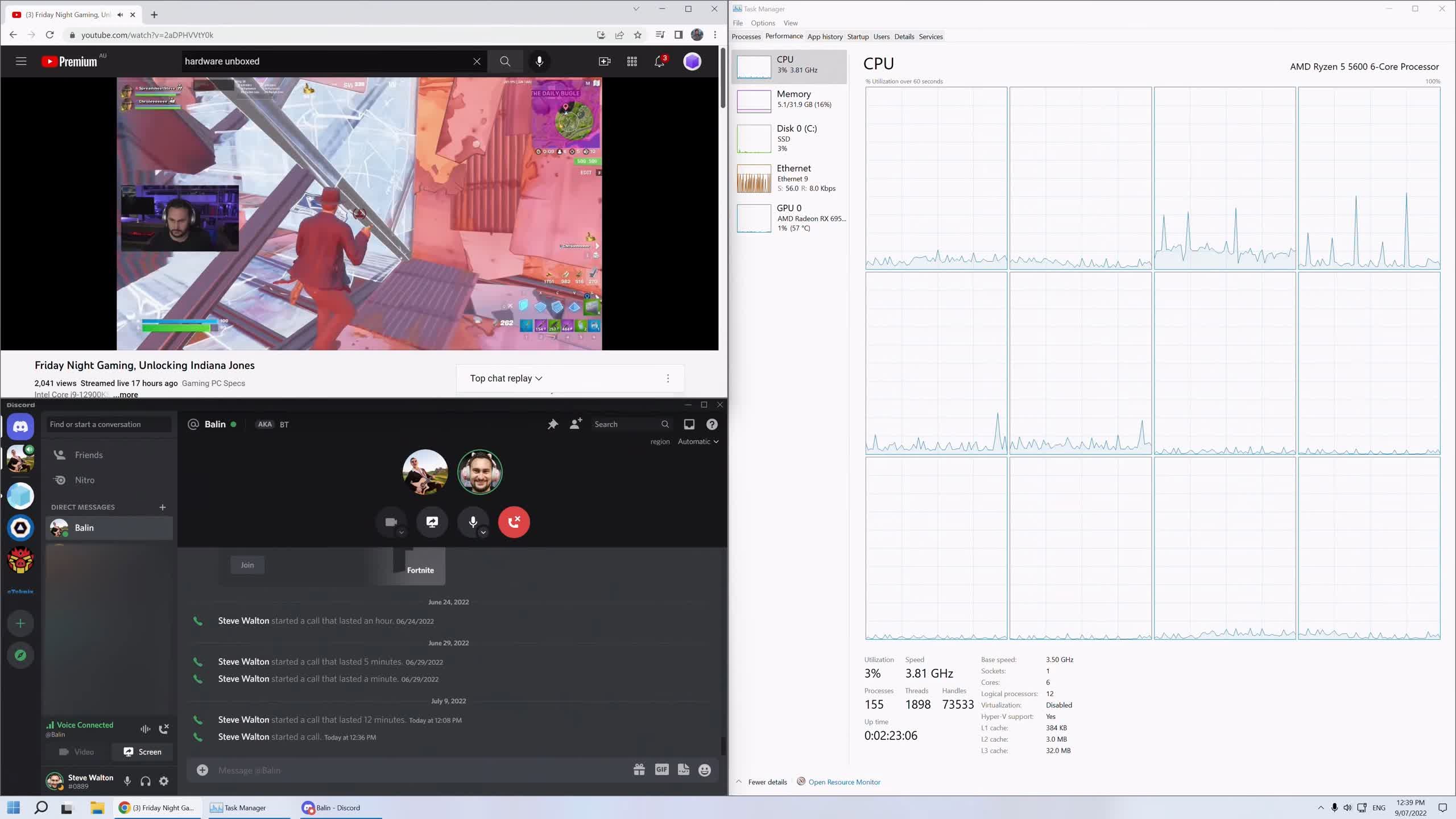Open YouTube hamburger guide menu
Screen dimensions: 1456x819
point(21,61)
